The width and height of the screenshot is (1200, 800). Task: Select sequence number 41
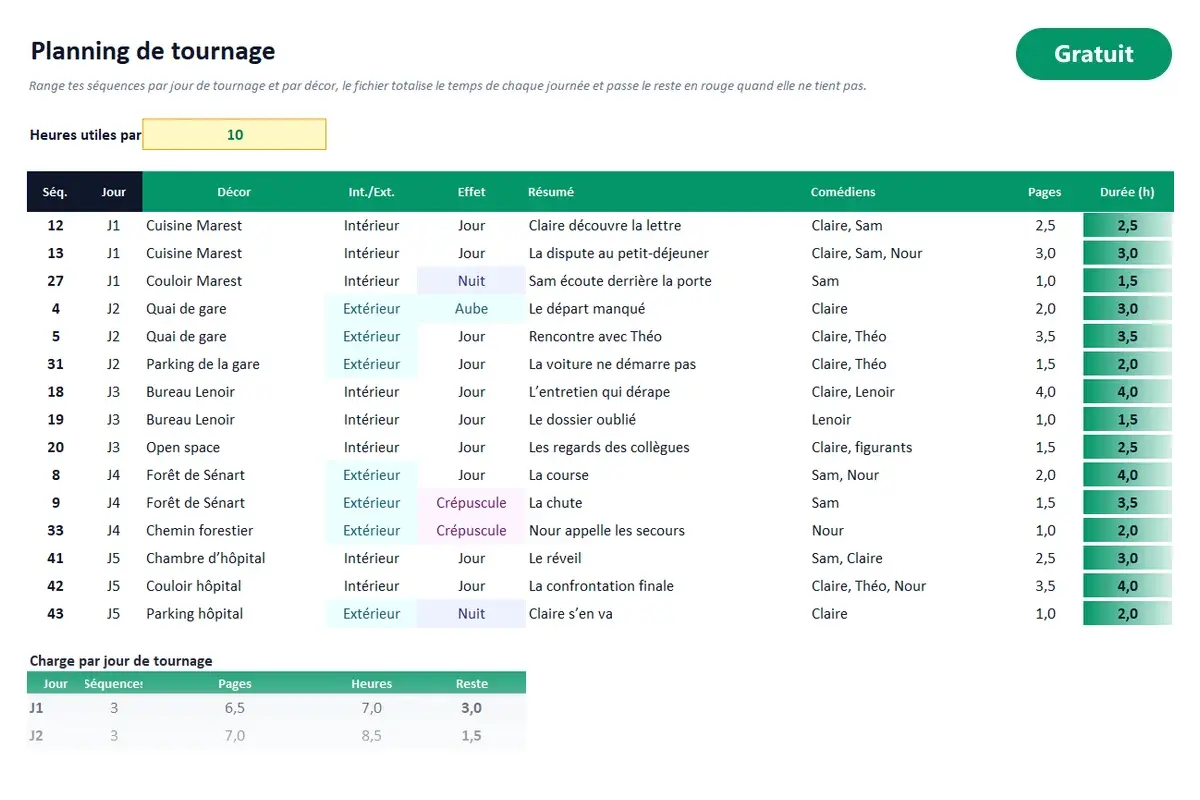(x=55, y=559)
